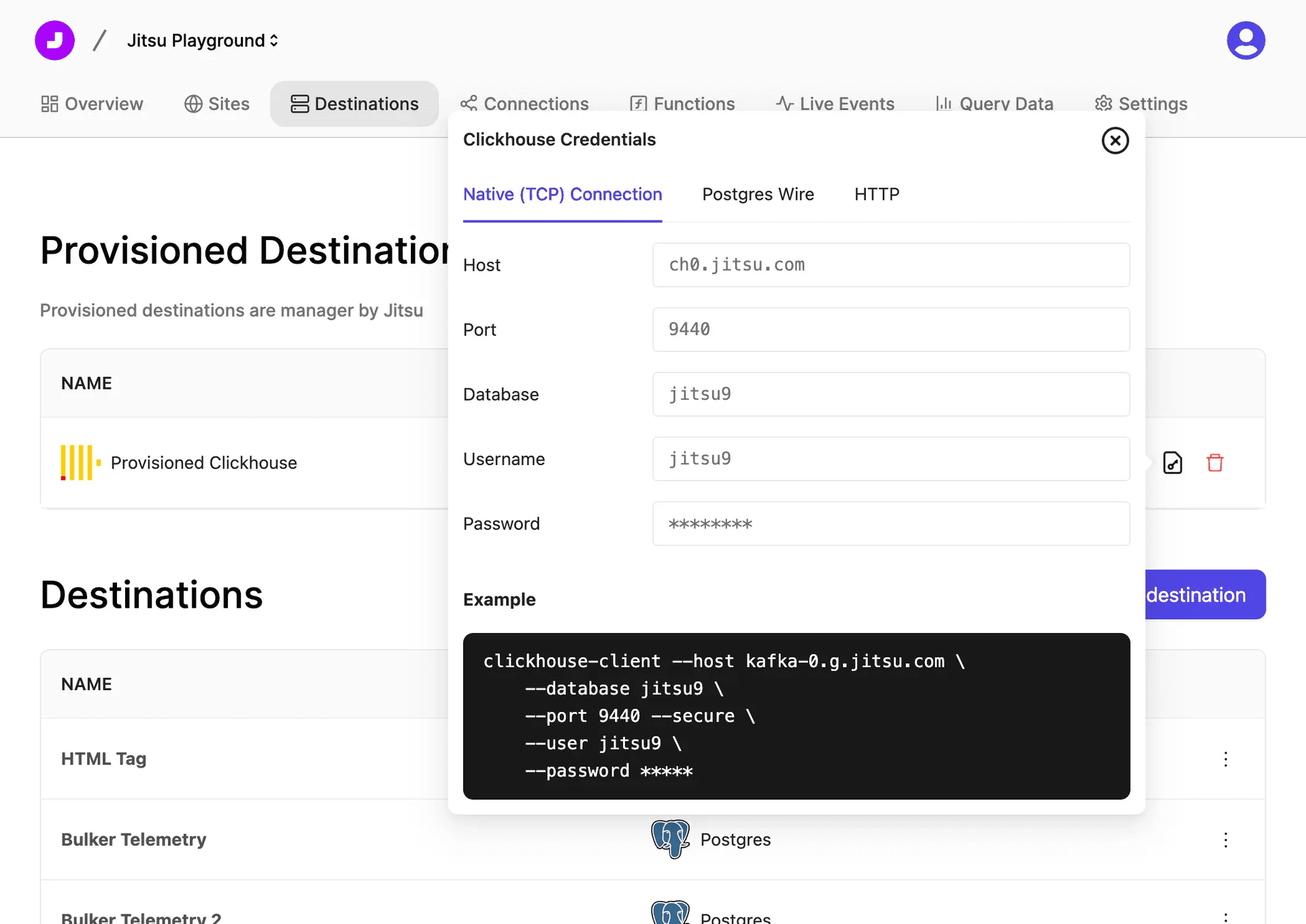Open the user avatar menu
Image resolution: width=1306 pixels, height=924 pixels.
1245,40
